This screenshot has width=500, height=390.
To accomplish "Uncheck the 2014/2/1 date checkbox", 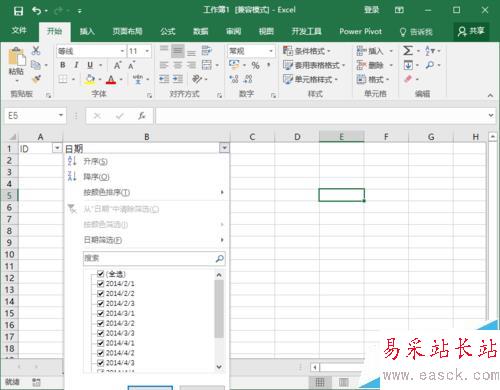I will pos(100,284).
